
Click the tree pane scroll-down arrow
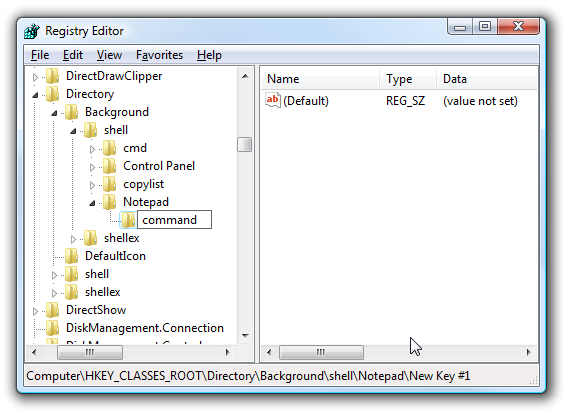coord(245,336)
